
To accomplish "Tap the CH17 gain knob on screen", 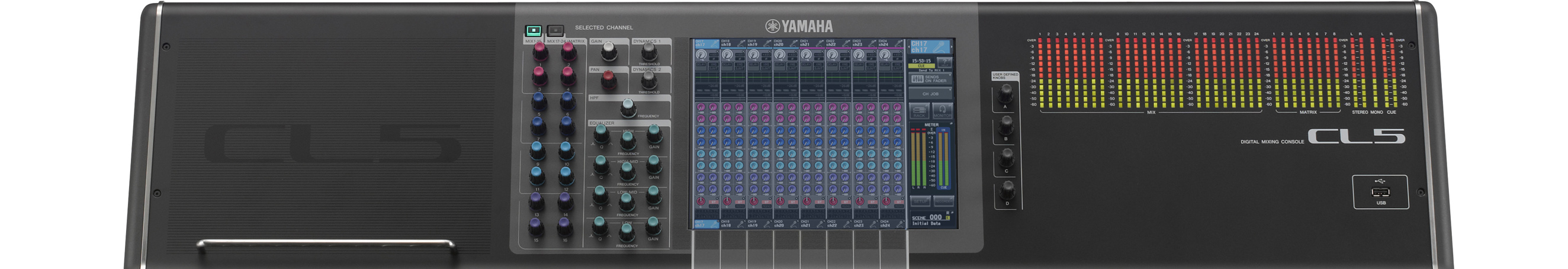I will (701, 55).
